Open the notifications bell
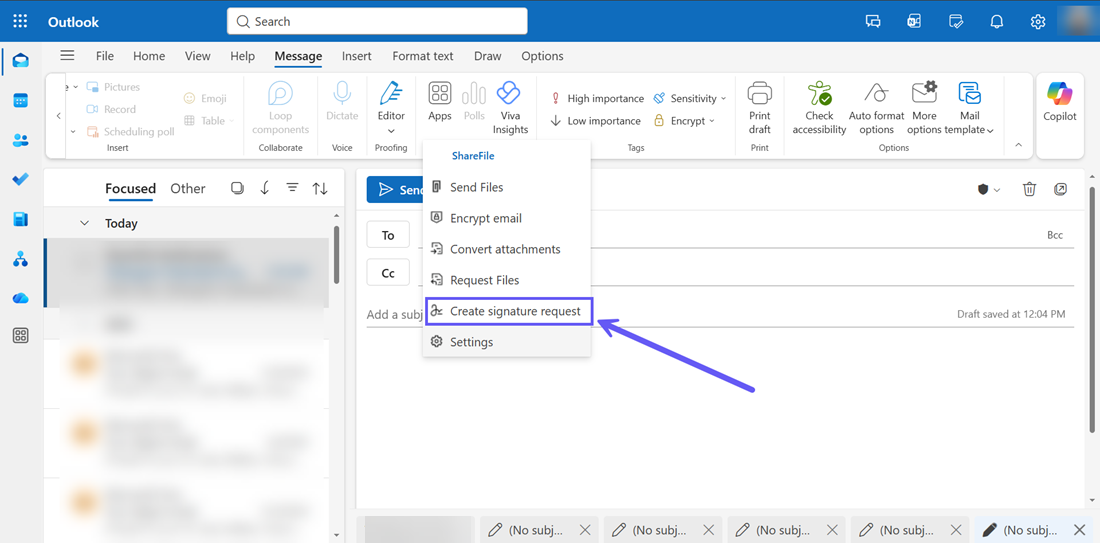 coord(996,21)
